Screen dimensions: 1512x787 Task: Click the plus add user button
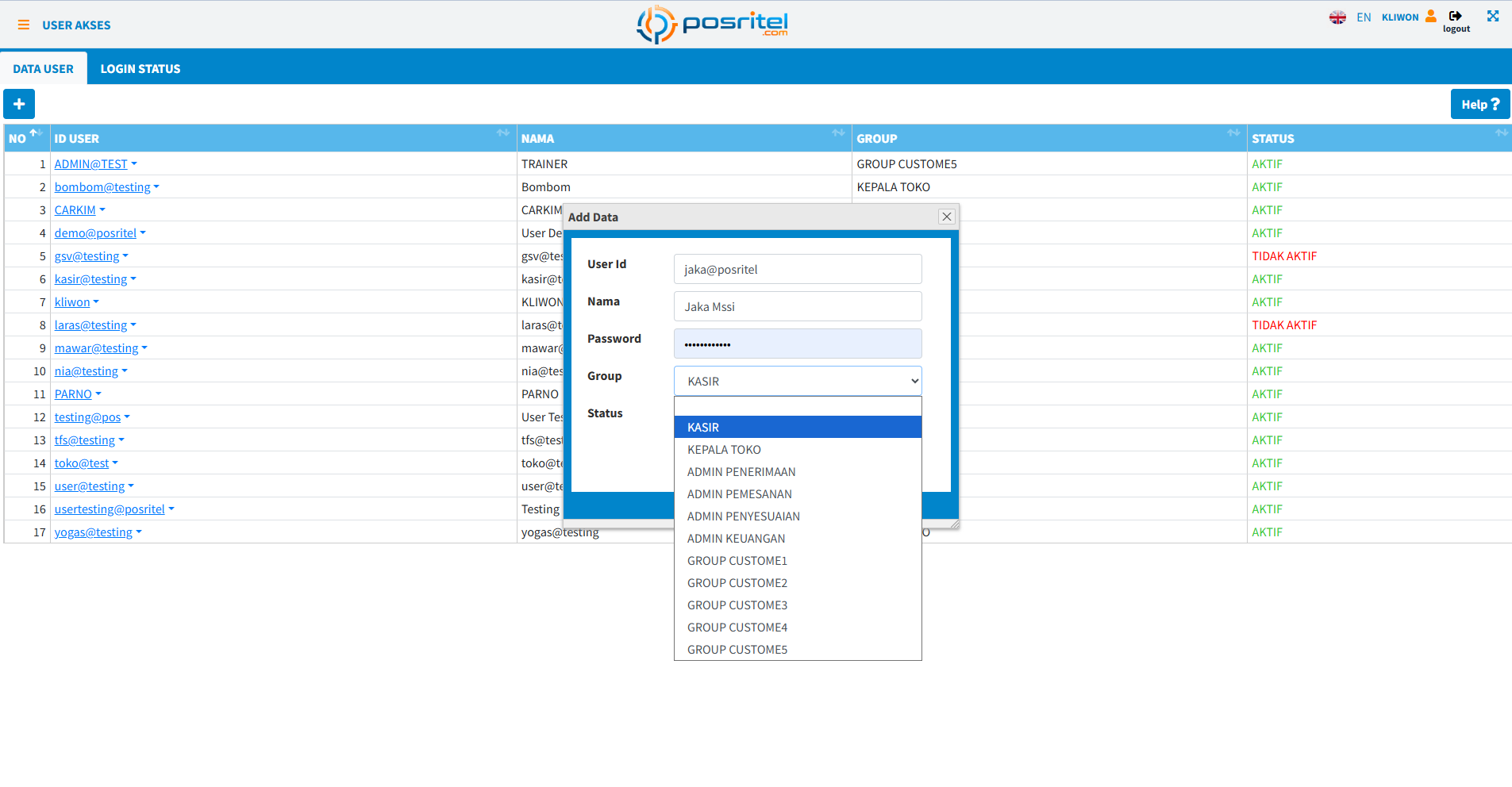(x=19, y=104)
